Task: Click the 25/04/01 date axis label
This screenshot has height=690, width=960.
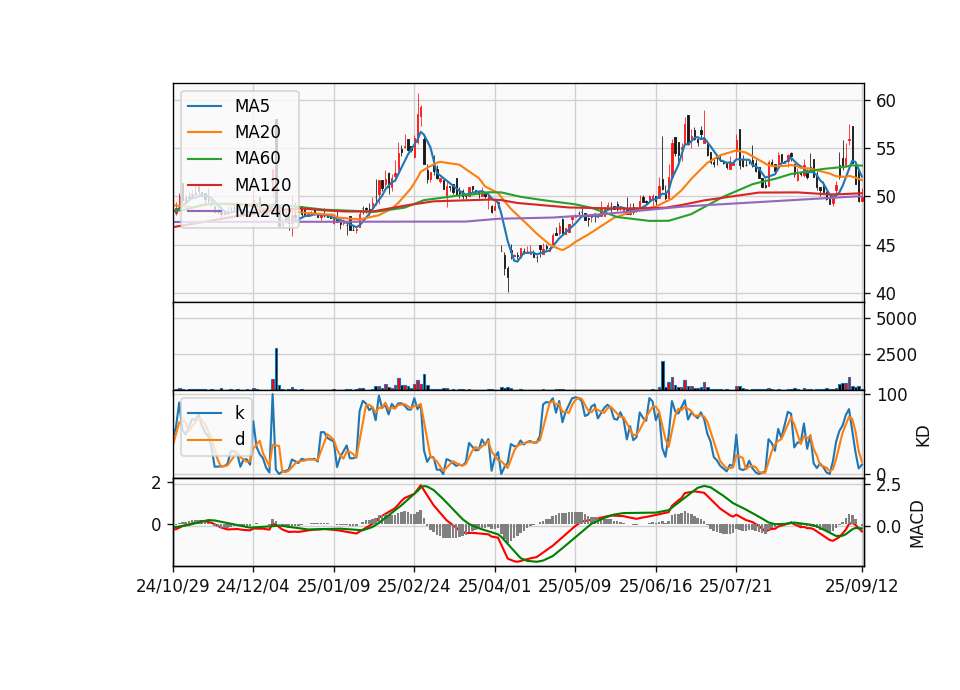Action: [x=495, y=587]
